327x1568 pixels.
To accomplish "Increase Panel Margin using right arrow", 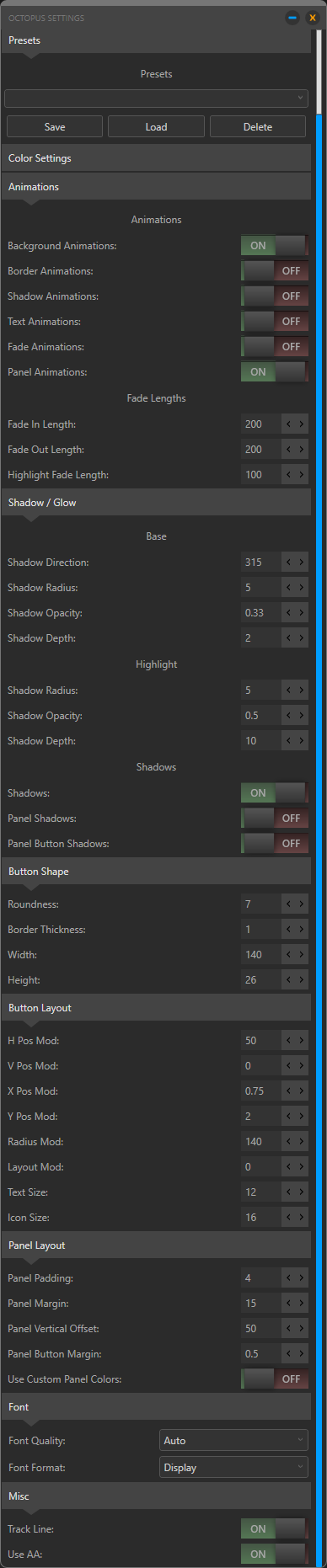I will [x=302, y=1304].
